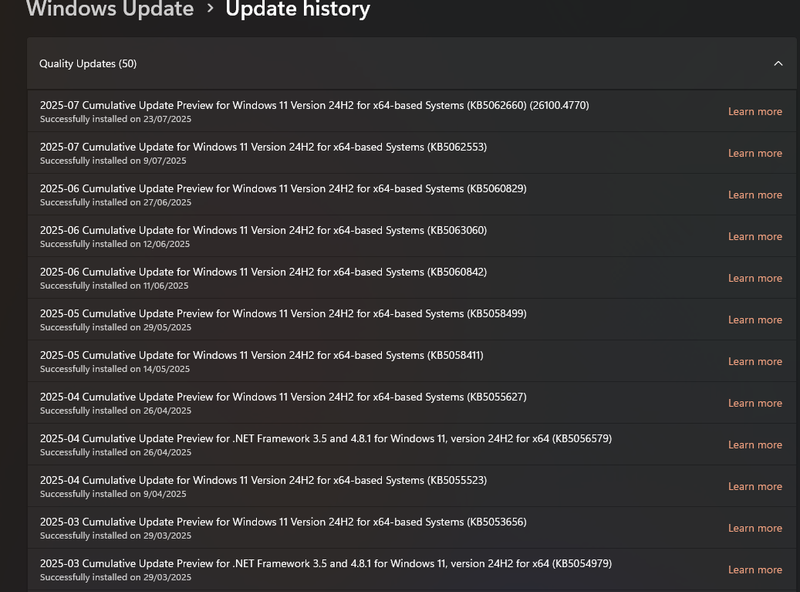800x592 pixels.
Task: Click Learn more for KB5060842 update
Action: click(x=755, y=278)
